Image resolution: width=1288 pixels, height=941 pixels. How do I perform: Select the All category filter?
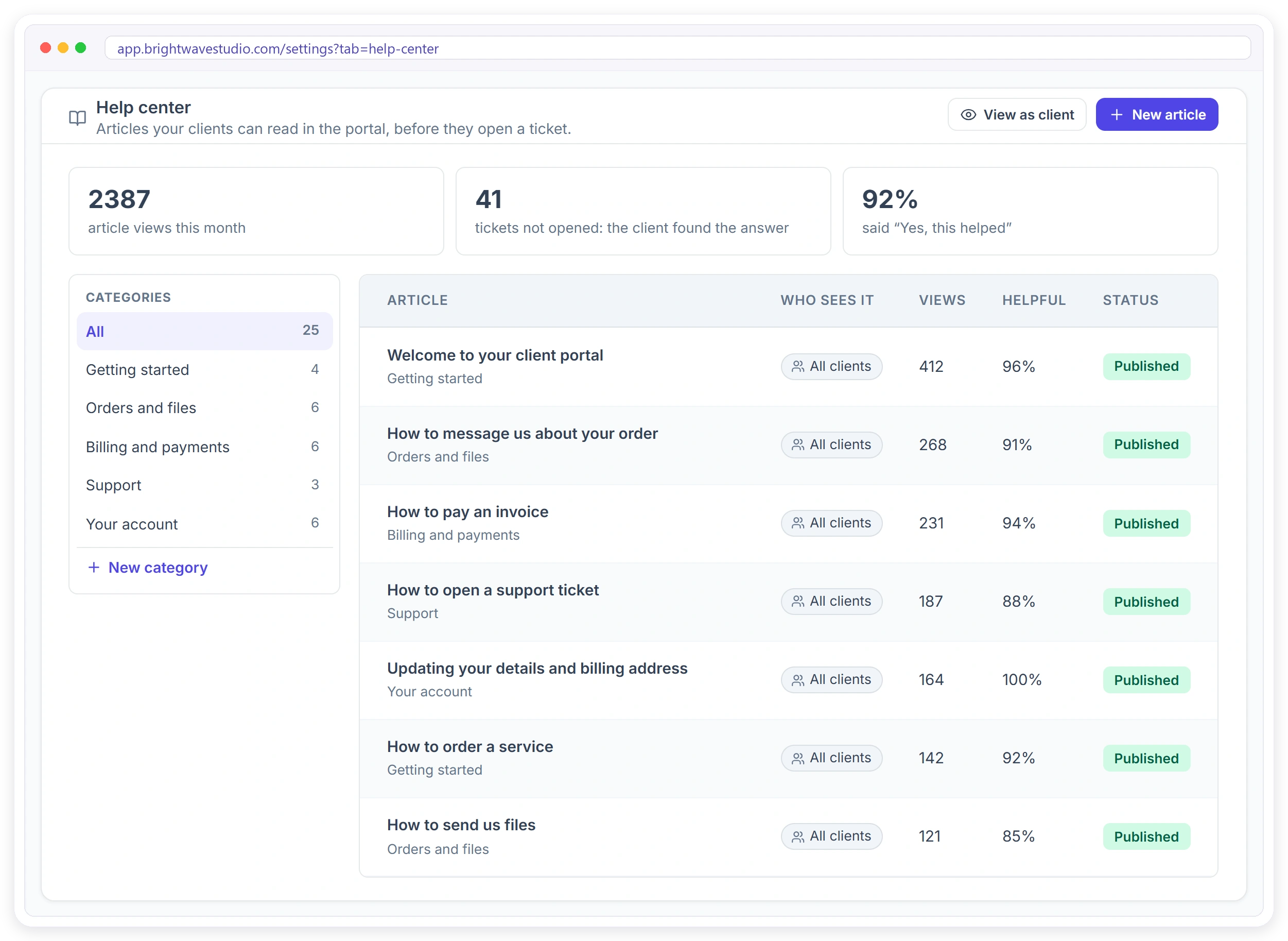204,331
